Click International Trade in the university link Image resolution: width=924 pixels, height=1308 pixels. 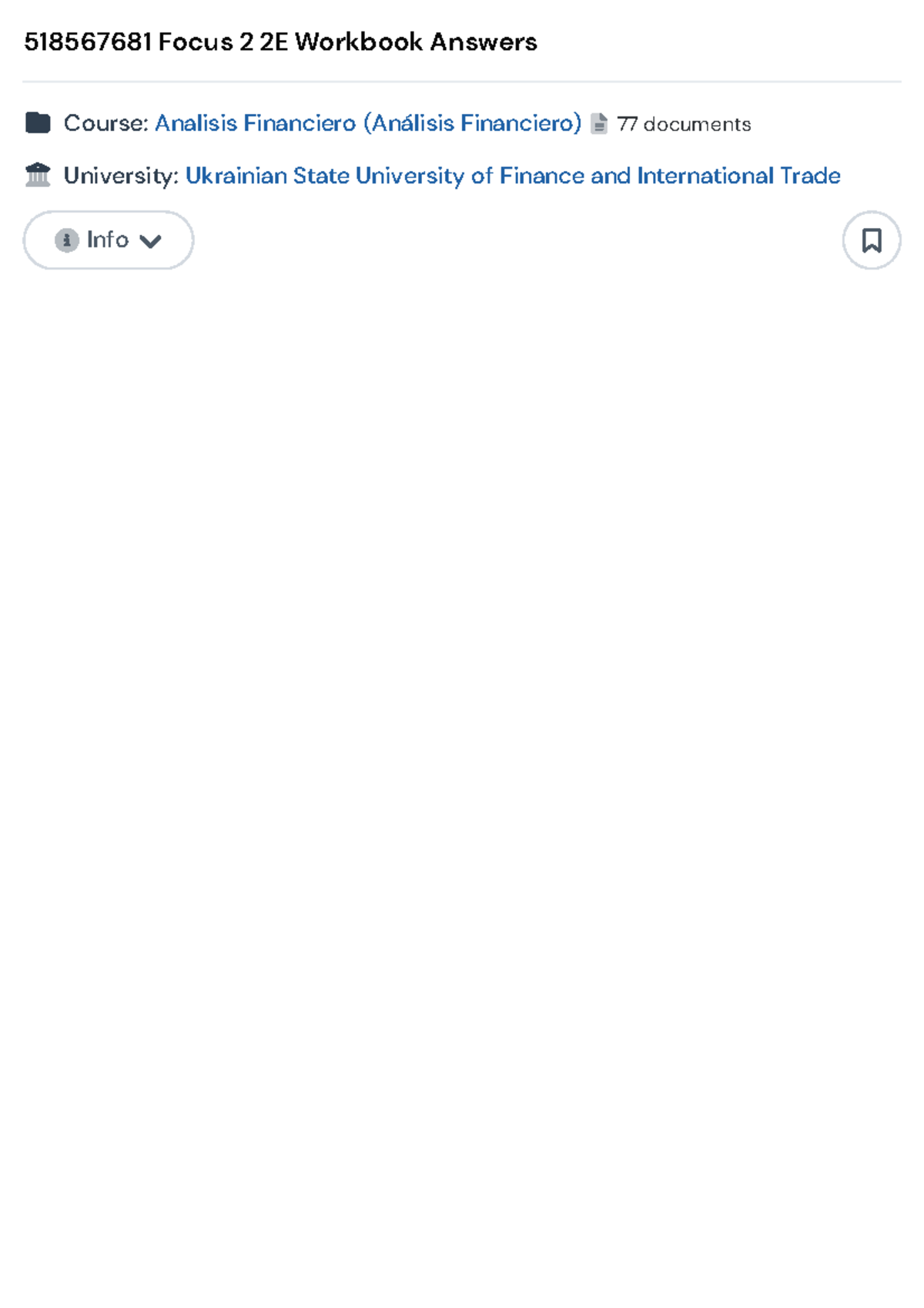pyautogui.click(x=738, y=176)
